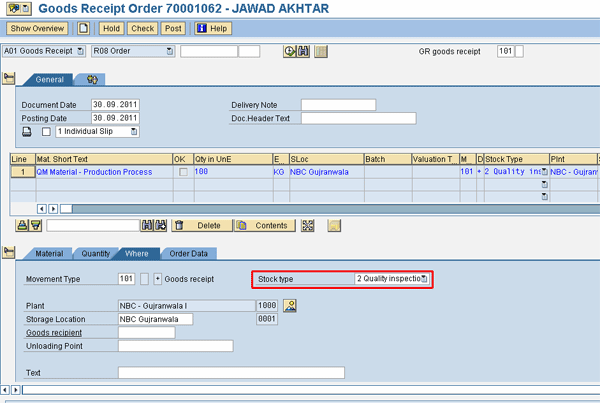Click the create new document icon
600x403 pixels.
(x=84, y=29)
